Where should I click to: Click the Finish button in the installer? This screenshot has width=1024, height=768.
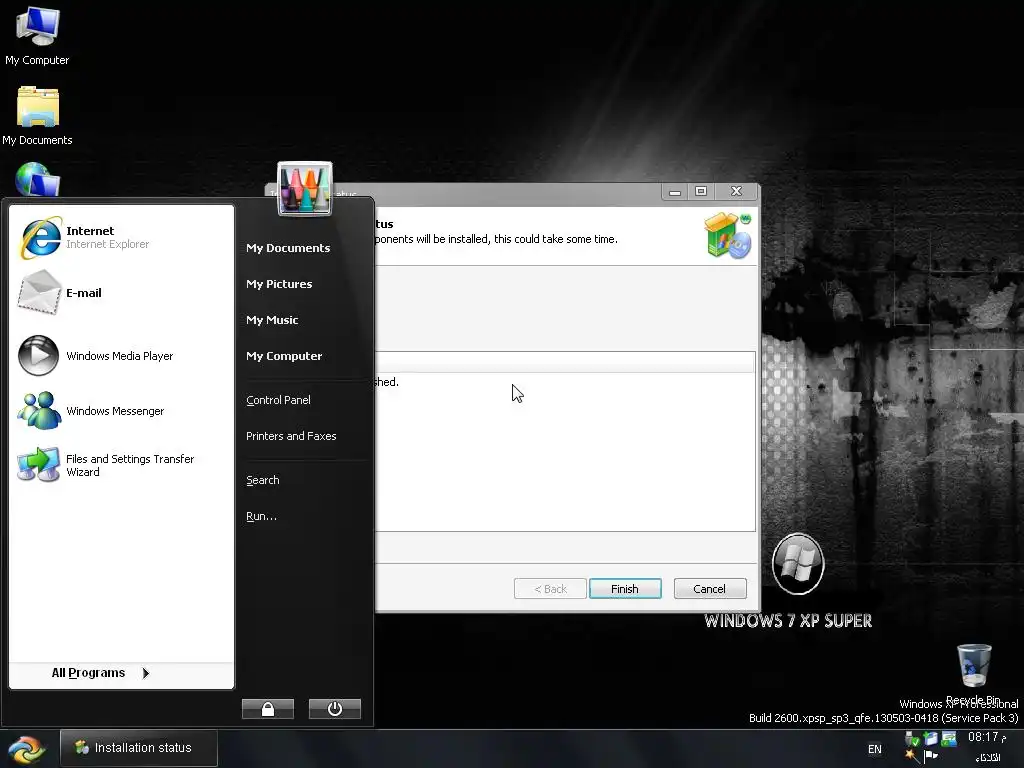click(625, 588)
